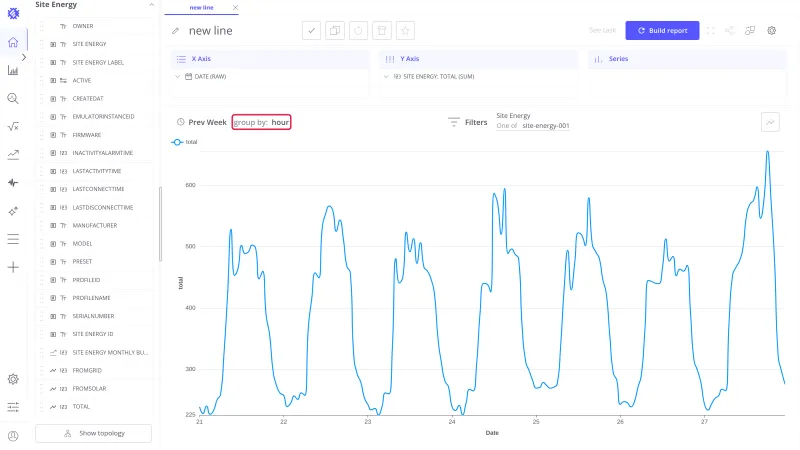This screenshot has width=800, height=450.
Task: Open the linked windows icon
Action: [750, 31]
